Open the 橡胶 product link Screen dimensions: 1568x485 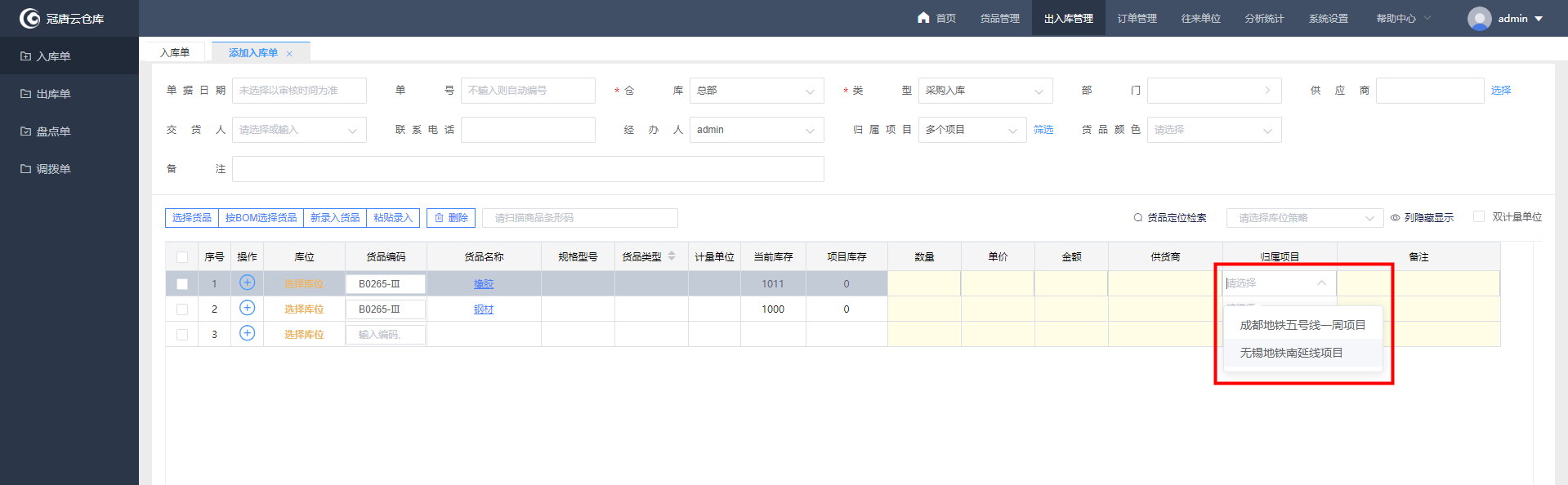pyautogui.click(x=484, y=284)
